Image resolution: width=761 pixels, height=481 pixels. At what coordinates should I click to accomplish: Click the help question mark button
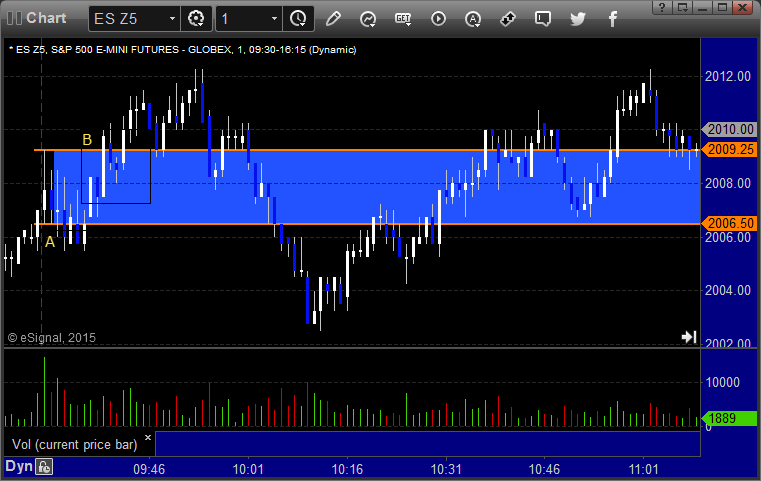[x=662, y=7]
